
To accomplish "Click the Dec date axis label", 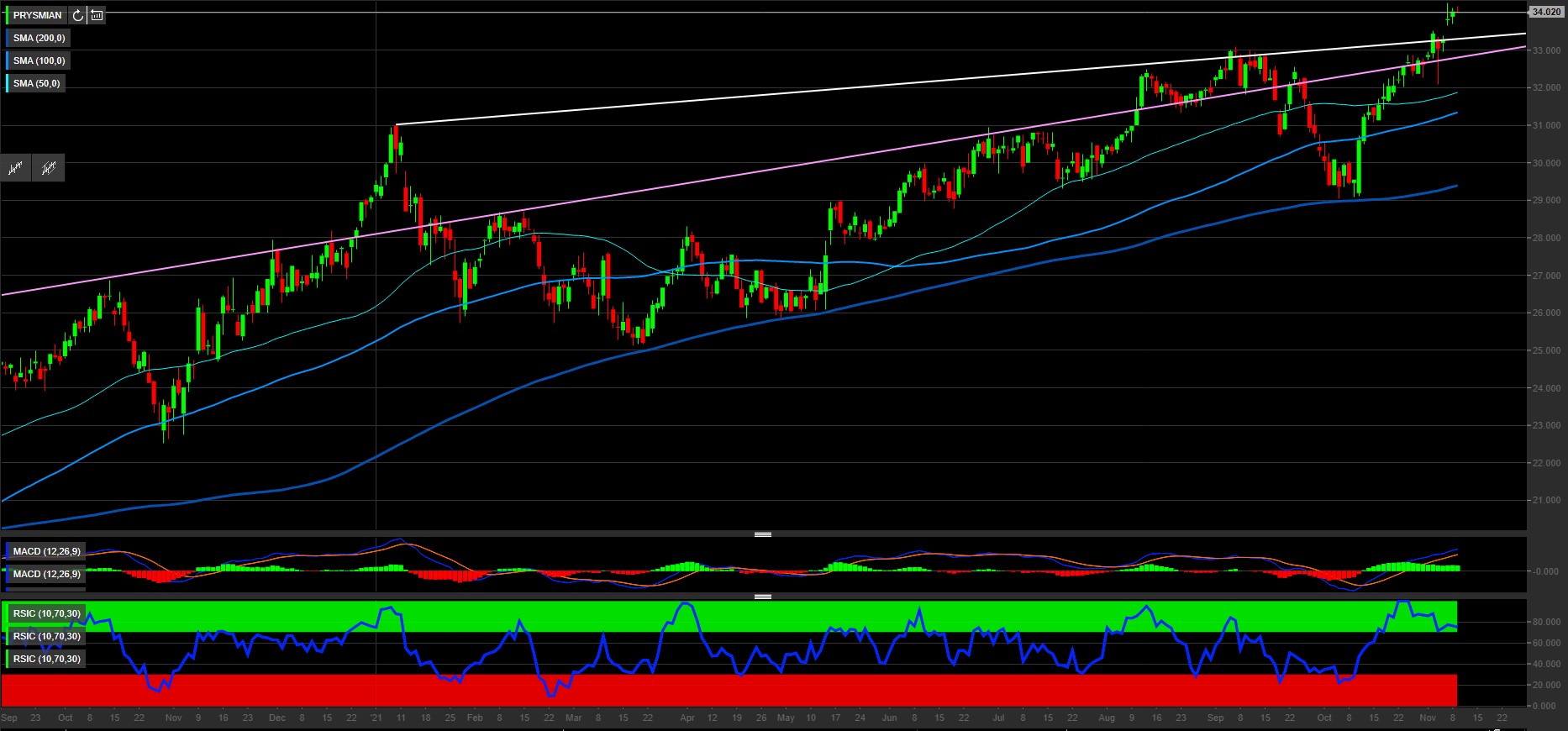I will pyautogui.click(x=277, y=718).
